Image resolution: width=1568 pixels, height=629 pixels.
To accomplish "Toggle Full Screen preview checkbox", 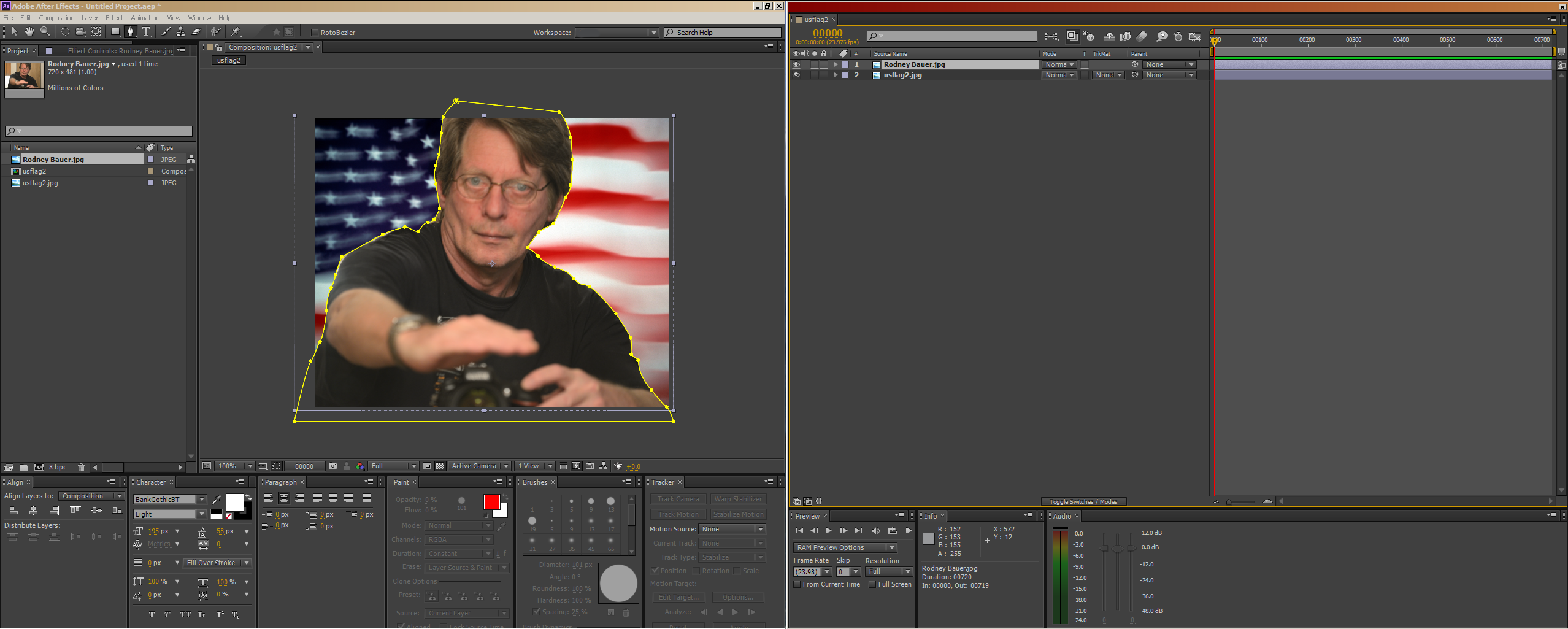I will pos(872,584).
